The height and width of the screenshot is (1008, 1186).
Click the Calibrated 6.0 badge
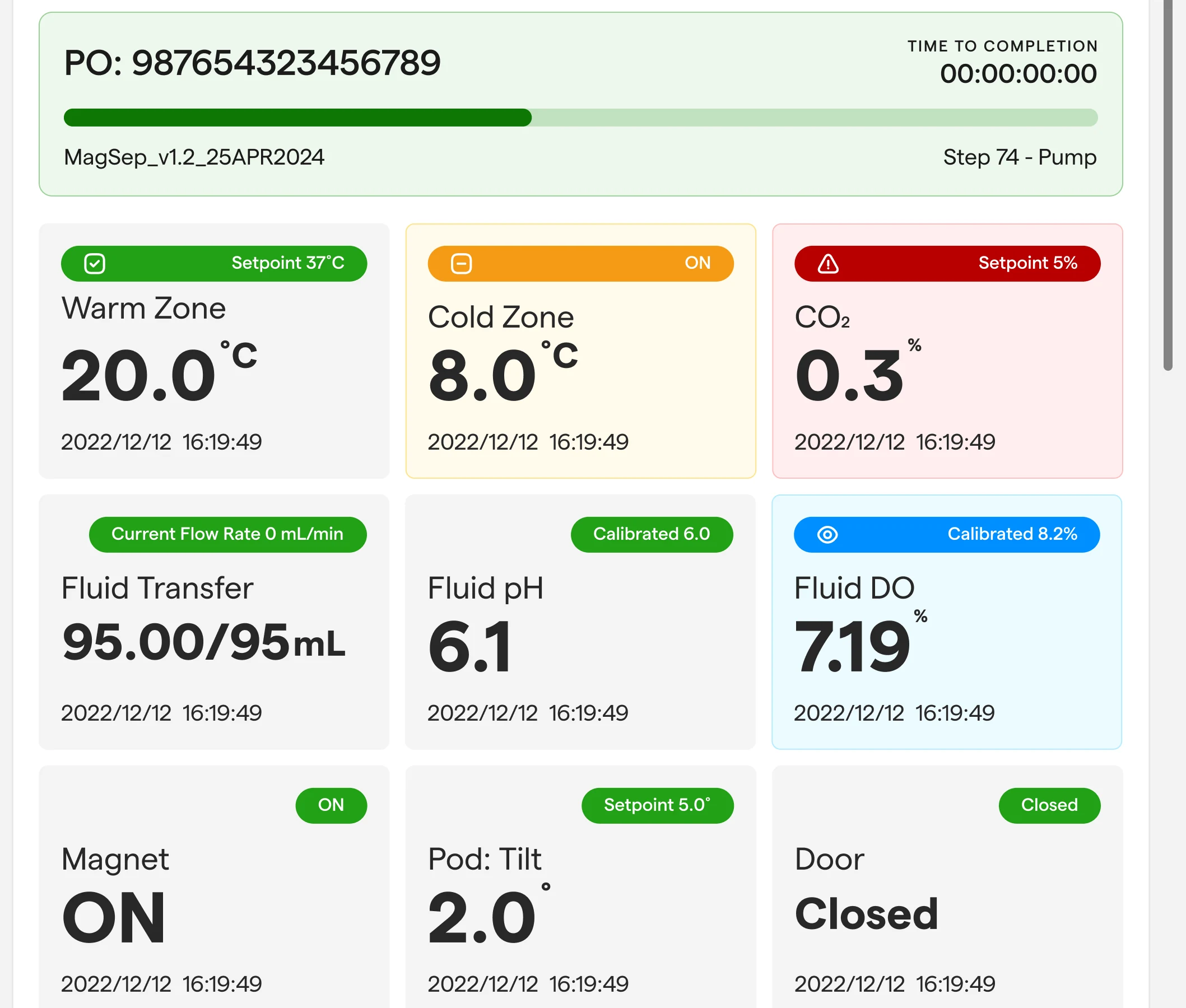pyautogui.click(x=652, y=534)
